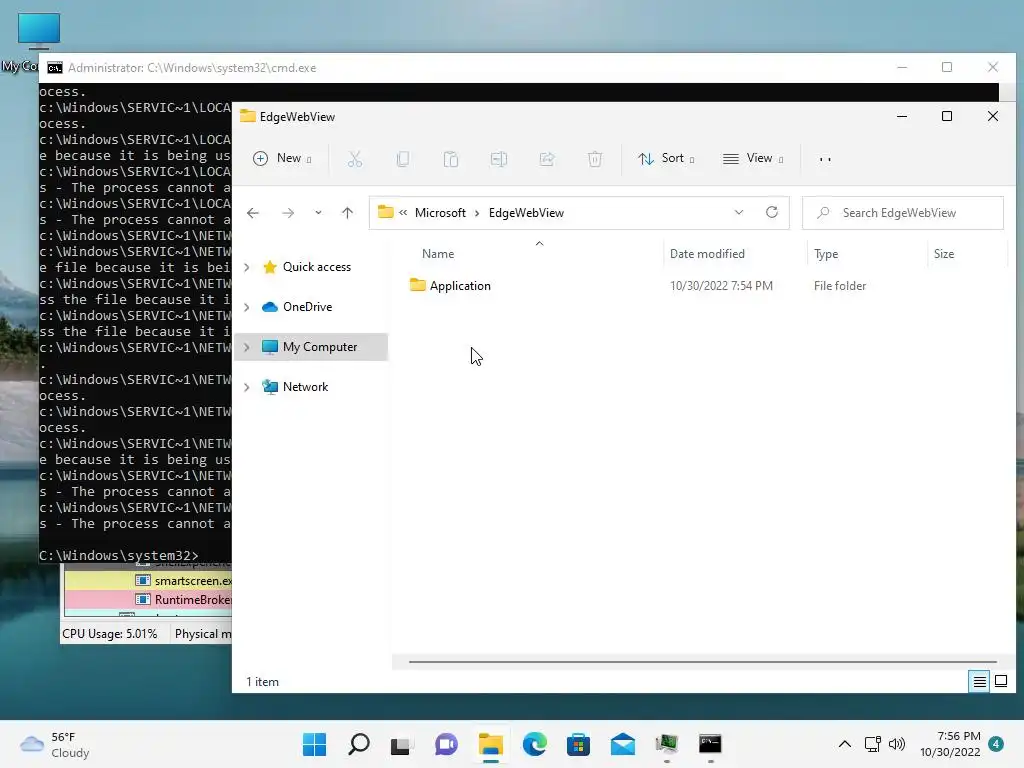
Task: Click the network icon in system tray
Action: [872, 744]
